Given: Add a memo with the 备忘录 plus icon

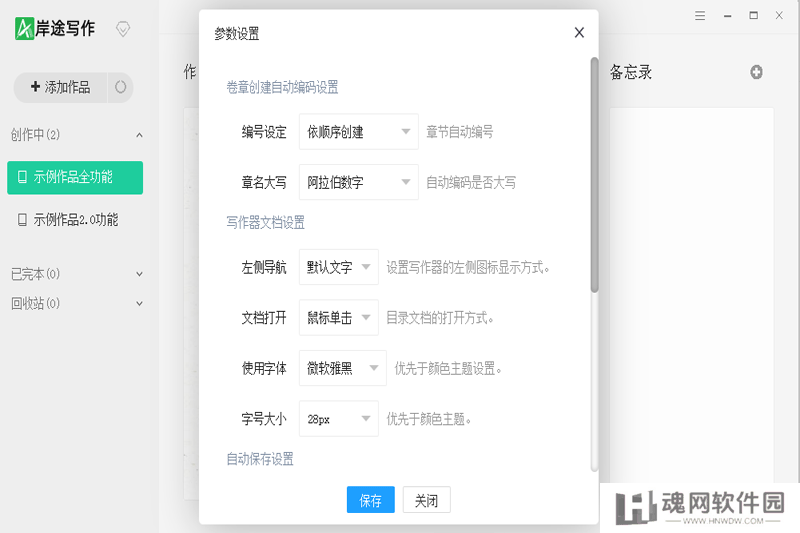Looking at the screenshot, I should coord(757,72).
